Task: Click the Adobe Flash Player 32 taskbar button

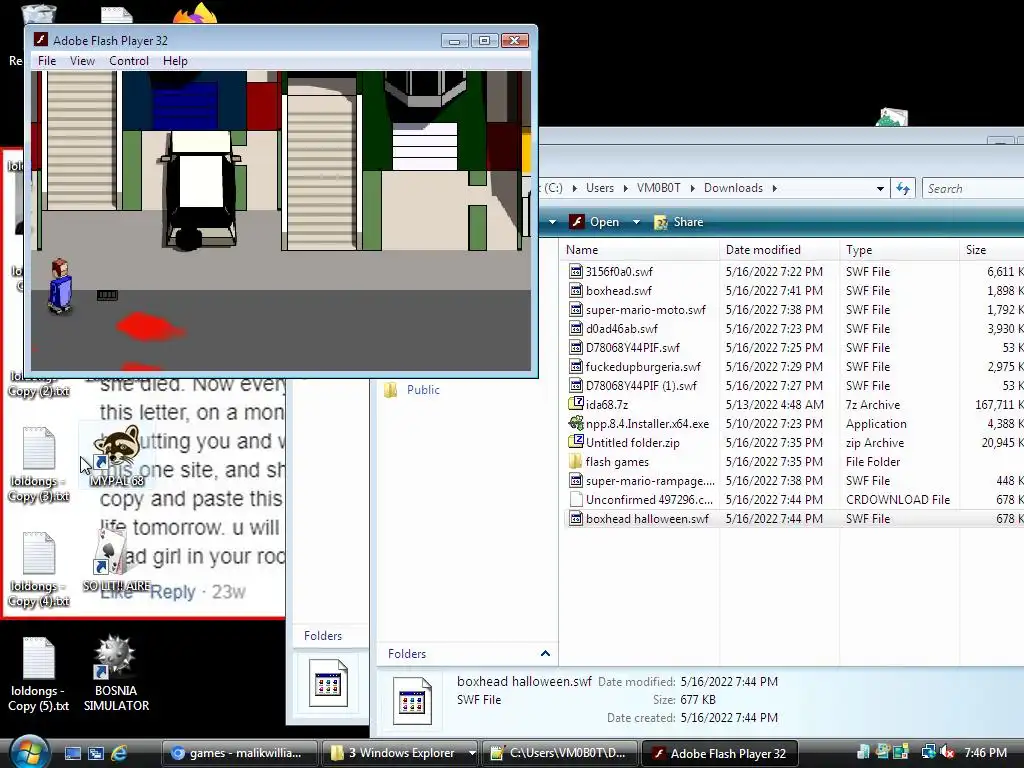Action: tap(720, 753)
